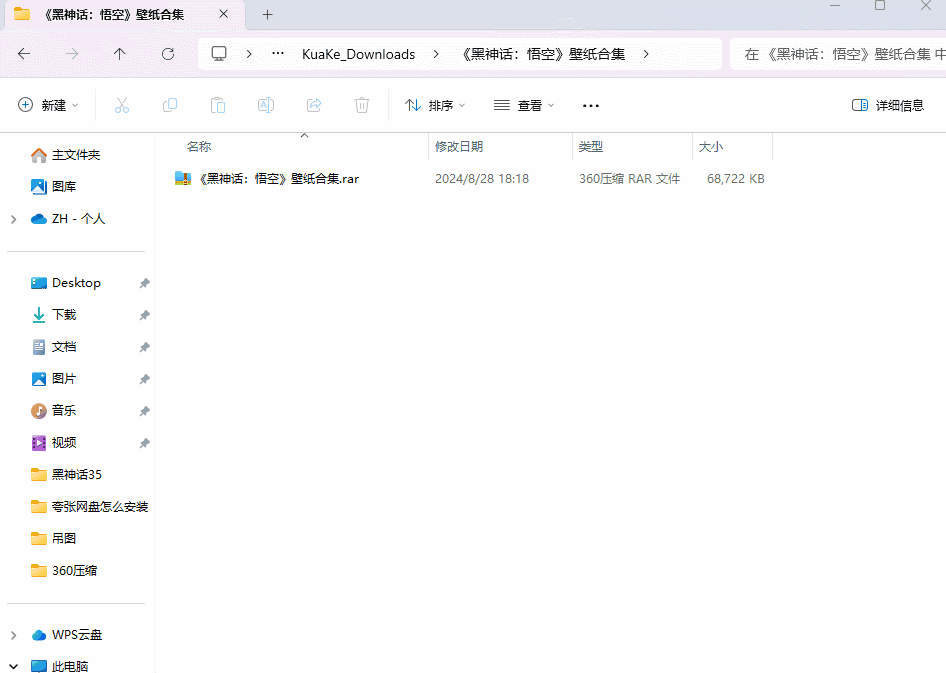This screenshot has height=673, width=946.
Task: Open the 360压缩 folder in the sidebar
Action: pos(63,570)
